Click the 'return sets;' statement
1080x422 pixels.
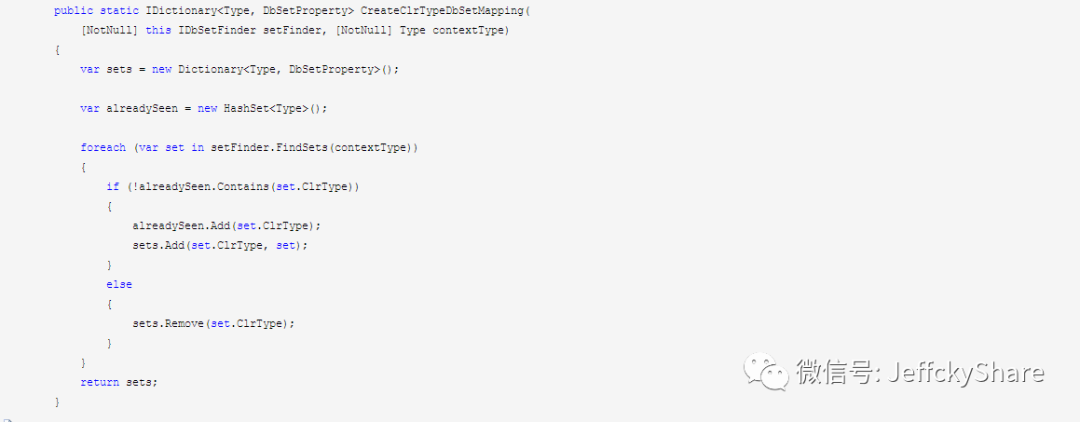click(x=119, y=381)
